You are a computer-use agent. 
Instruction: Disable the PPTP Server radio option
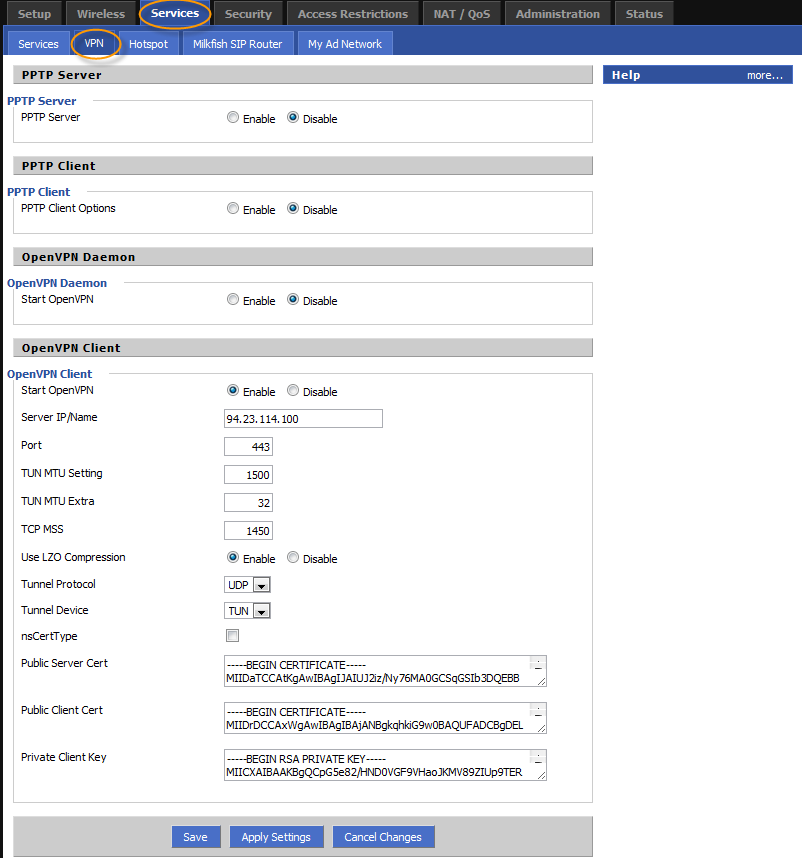coord(293,118)
